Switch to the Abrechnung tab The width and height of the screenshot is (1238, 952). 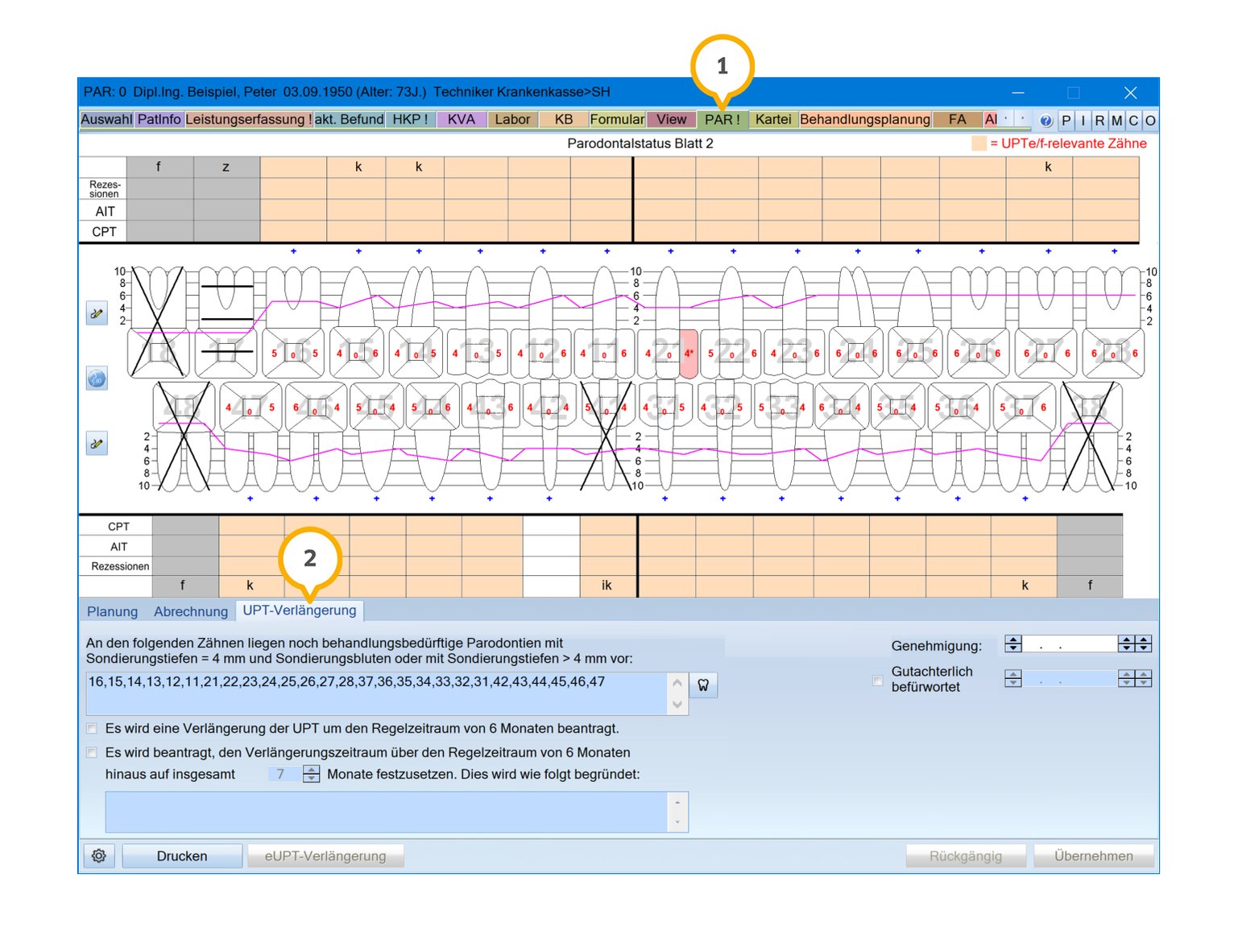coord(191,611)
